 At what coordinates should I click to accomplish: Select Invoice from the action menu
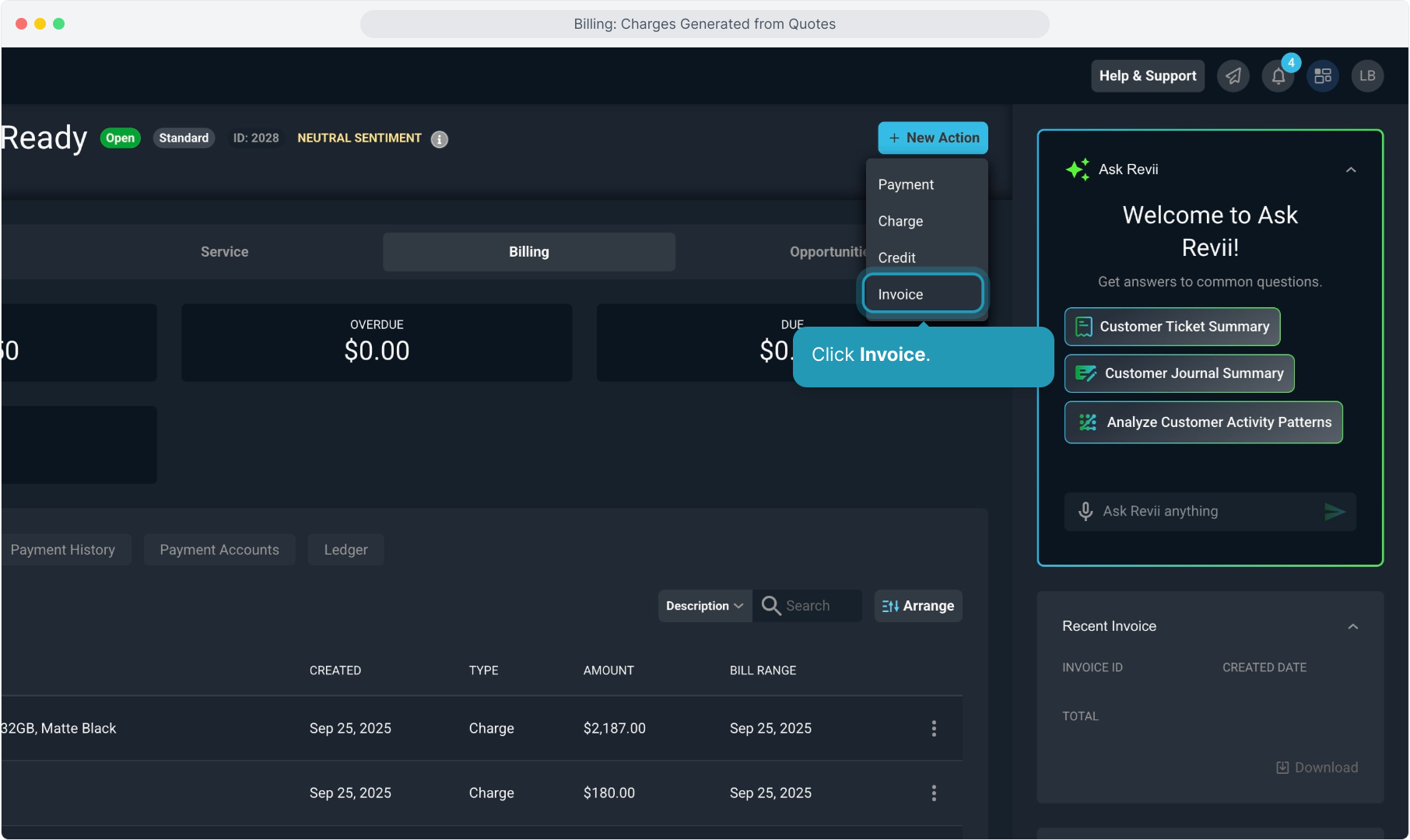coord(923,294)
